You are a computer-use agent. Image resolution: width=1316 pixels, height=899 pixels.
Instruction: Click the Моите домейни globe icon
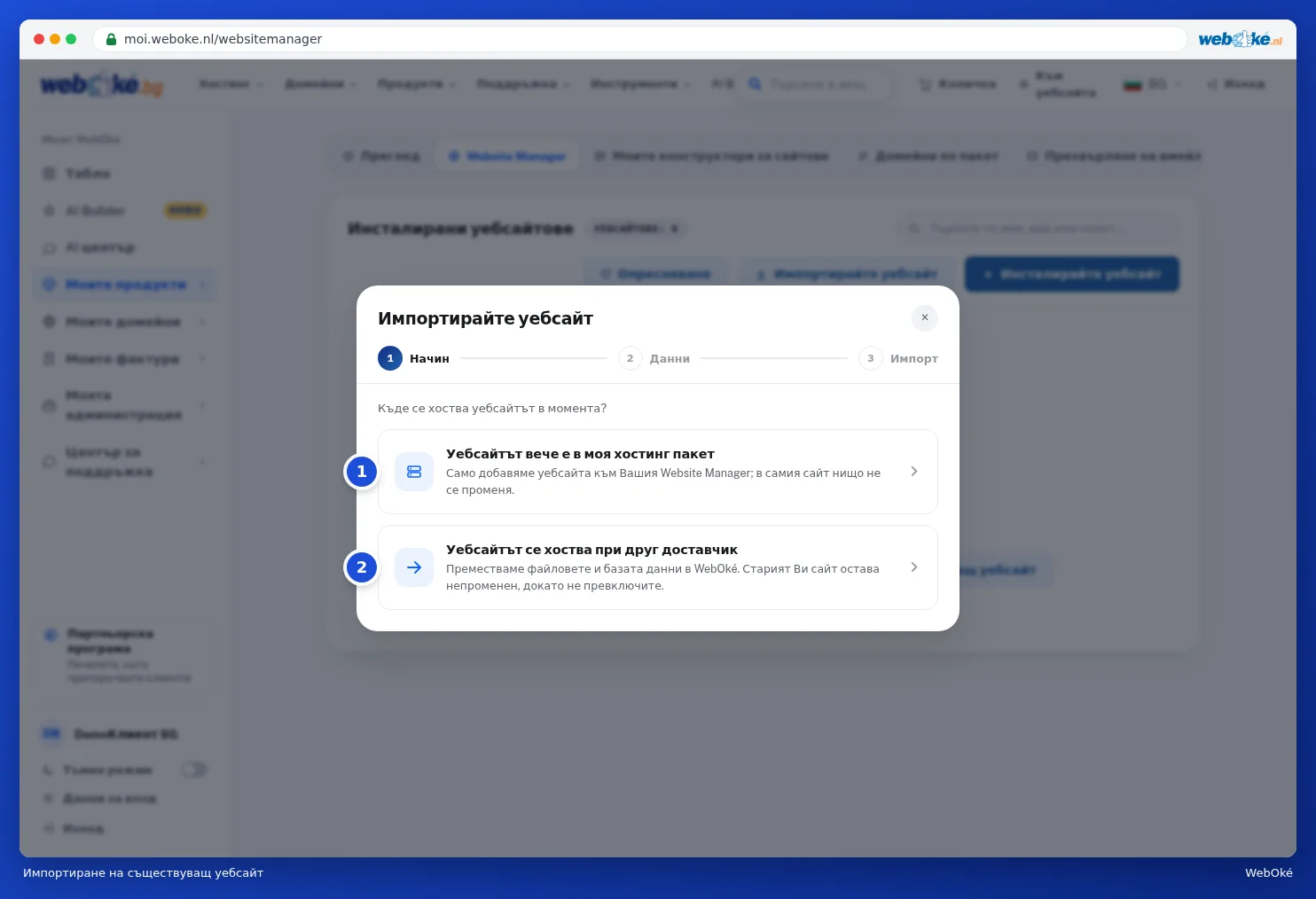50,322
